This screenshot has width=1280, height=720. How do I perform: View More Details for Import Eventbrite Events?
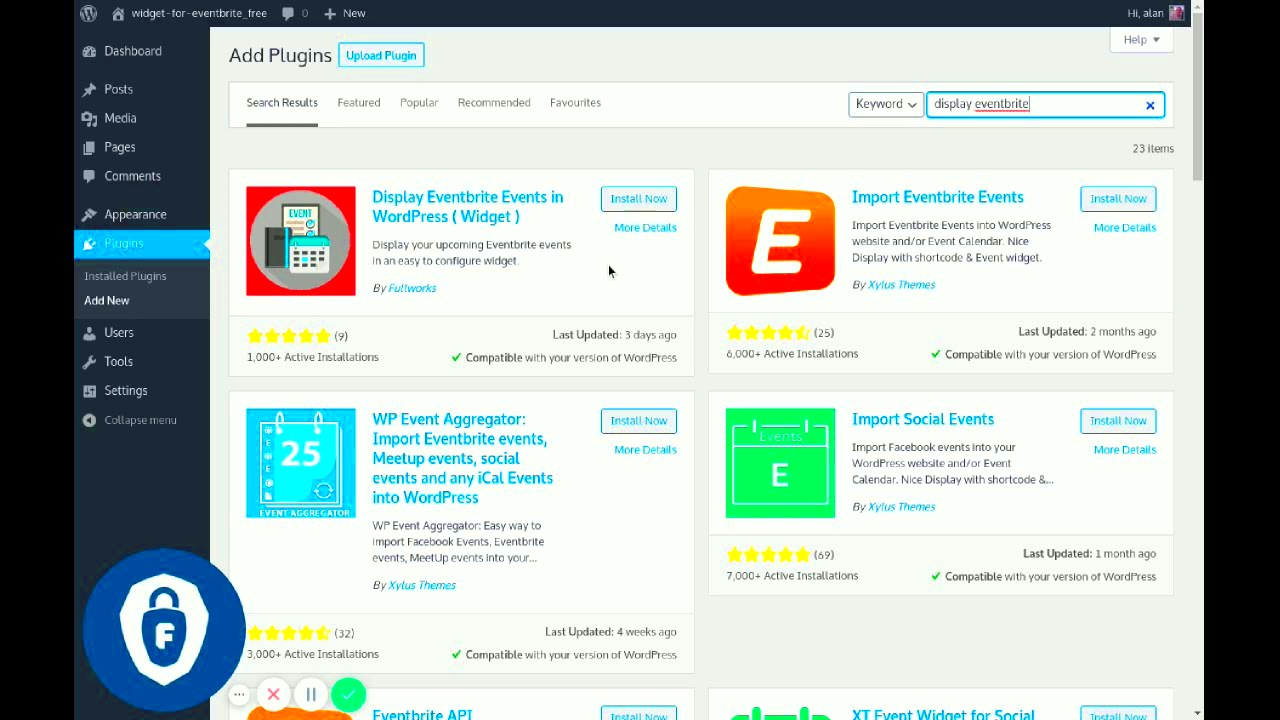pyautogui.click(x=1125, y=228)
